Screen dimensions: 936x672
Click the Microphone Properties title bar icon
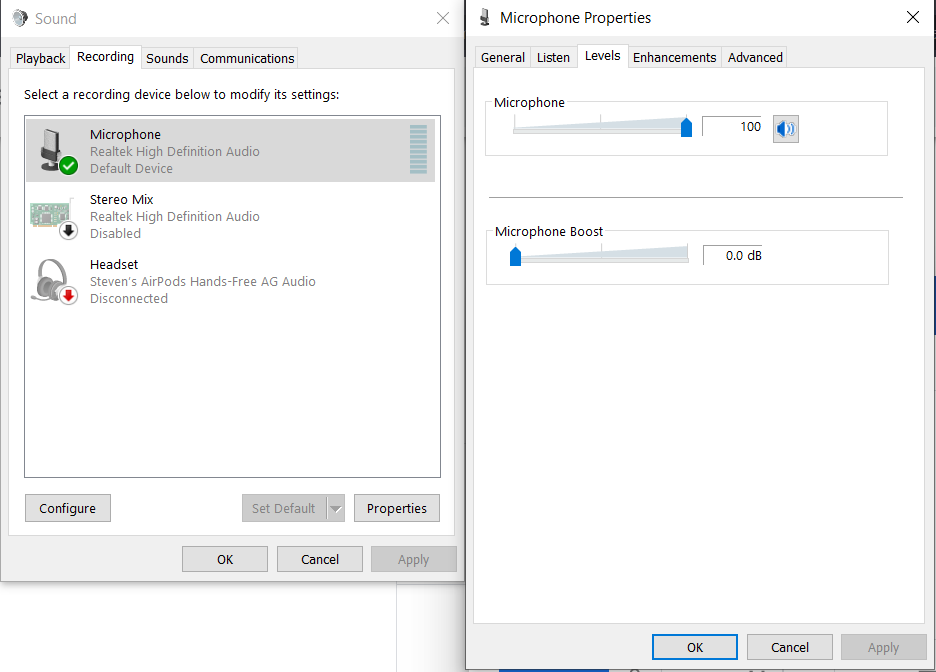pyautogui.click(x=484, y=17)
